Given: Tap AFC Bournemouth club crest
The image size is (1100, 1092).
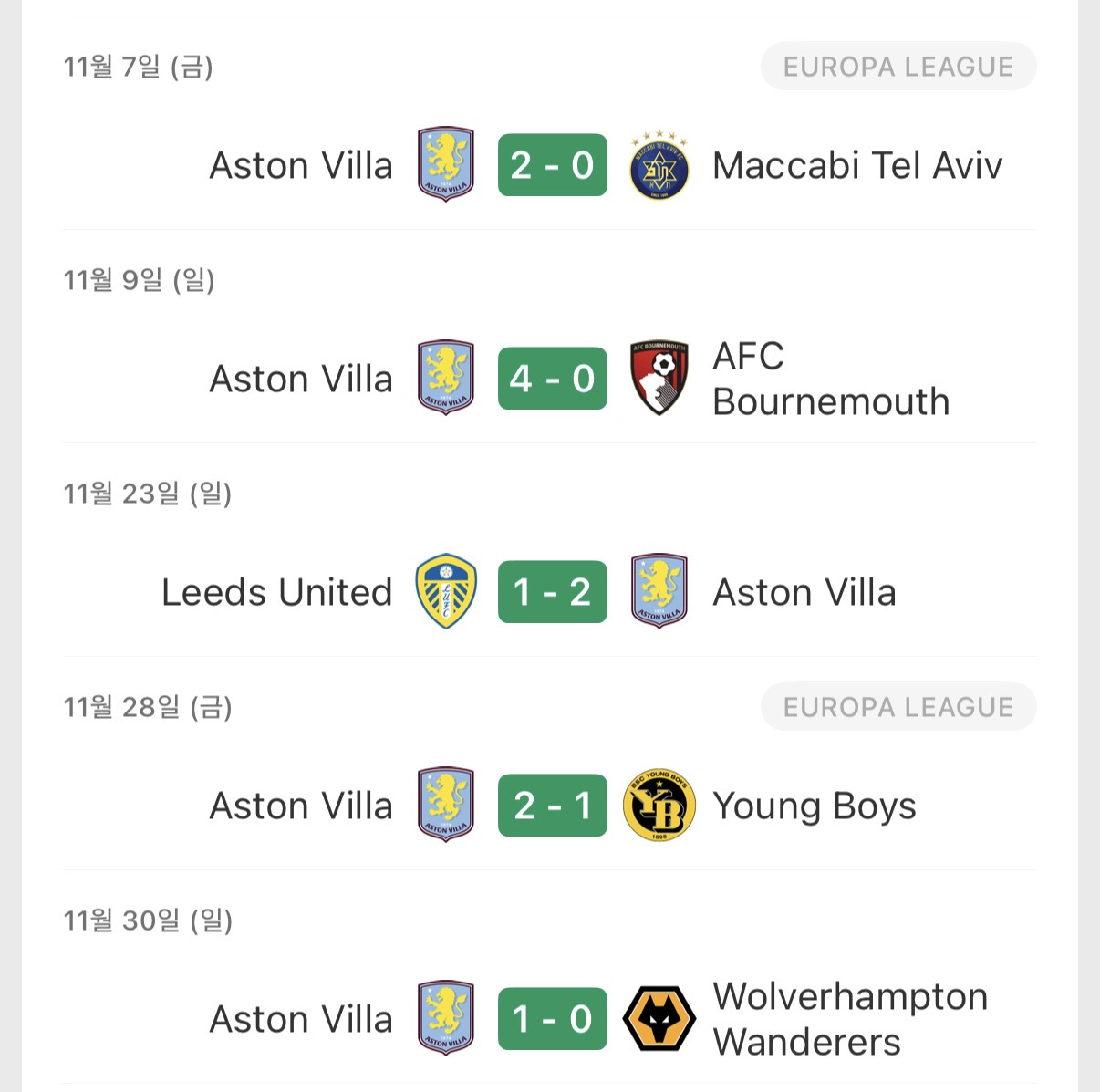Looking at the screenshot, I should point(659,378).
